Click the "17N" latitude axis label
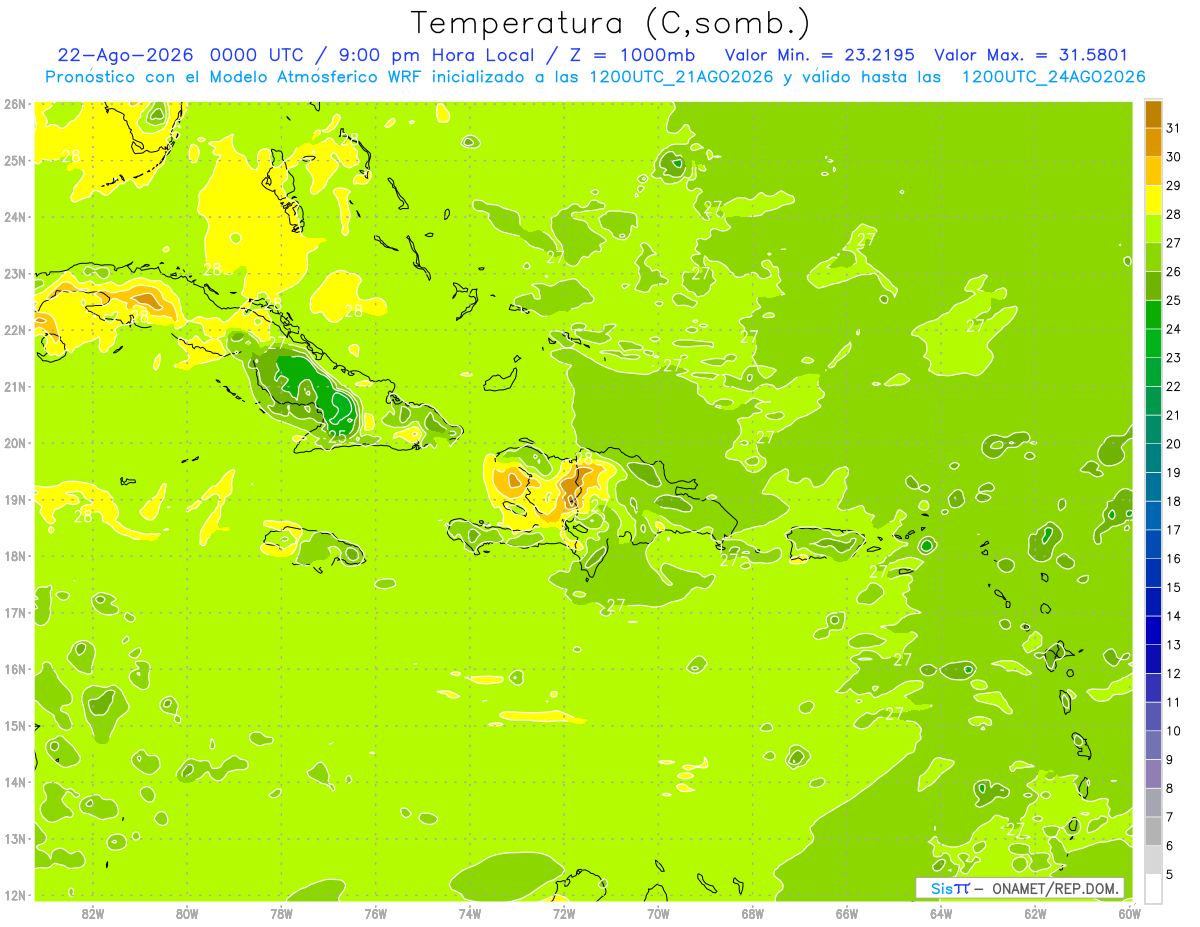The image size is (1200, 927). point(15,613)
